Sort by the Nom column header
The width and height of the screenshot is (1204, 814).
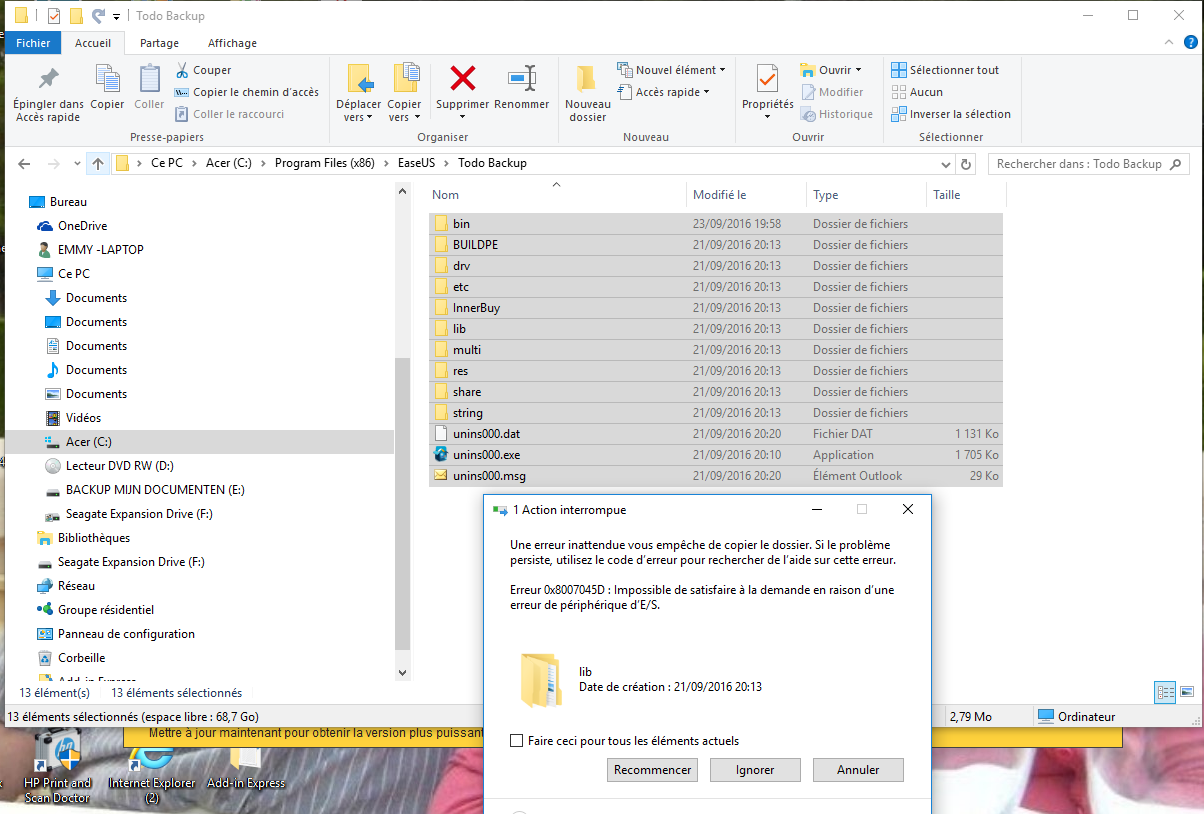click(x=558, y=195)
